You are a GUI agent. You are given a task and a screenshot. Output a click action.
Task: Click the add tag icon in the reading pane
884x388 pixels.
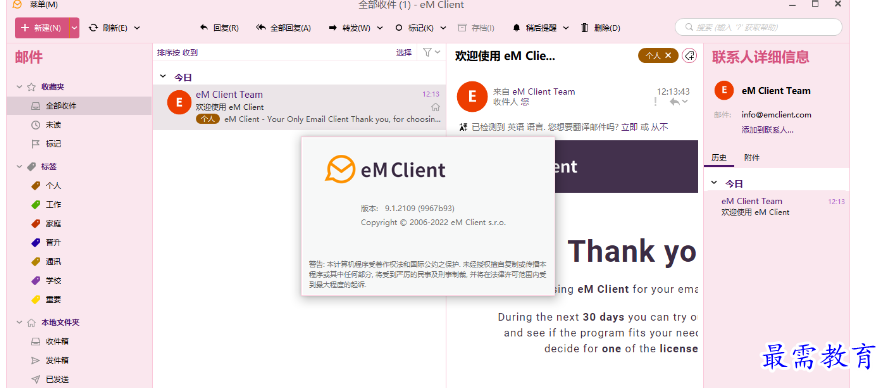pyautogui.click(x=689, y=55)
